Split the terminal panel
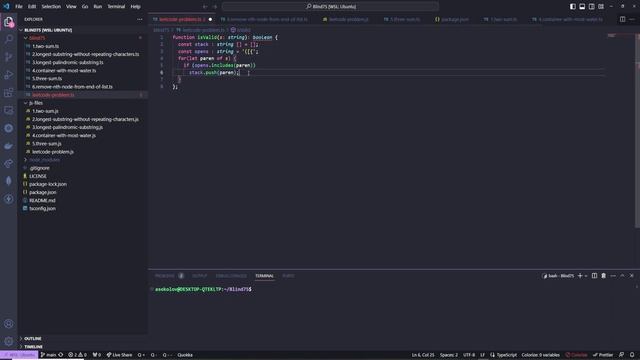Image resolution: width=640 pixels, height=360 pixels. [x=594, y=276]
